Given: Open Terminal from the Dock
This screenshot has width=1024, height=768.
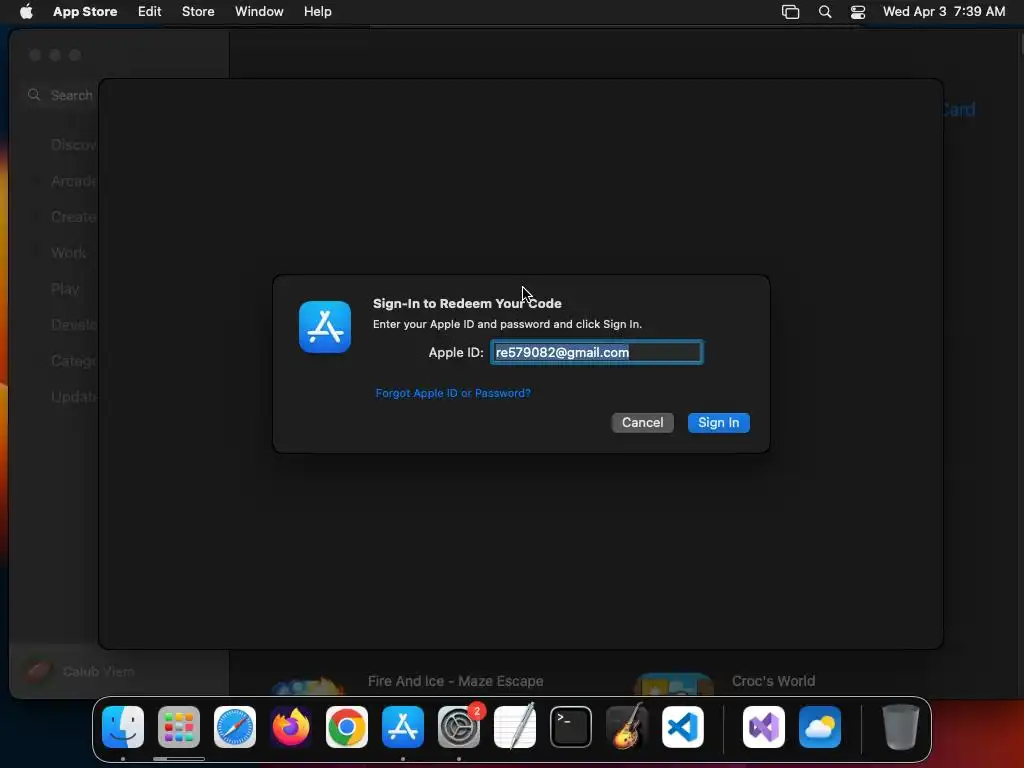Looking at the screenshot, I should (x=571, y=727).
